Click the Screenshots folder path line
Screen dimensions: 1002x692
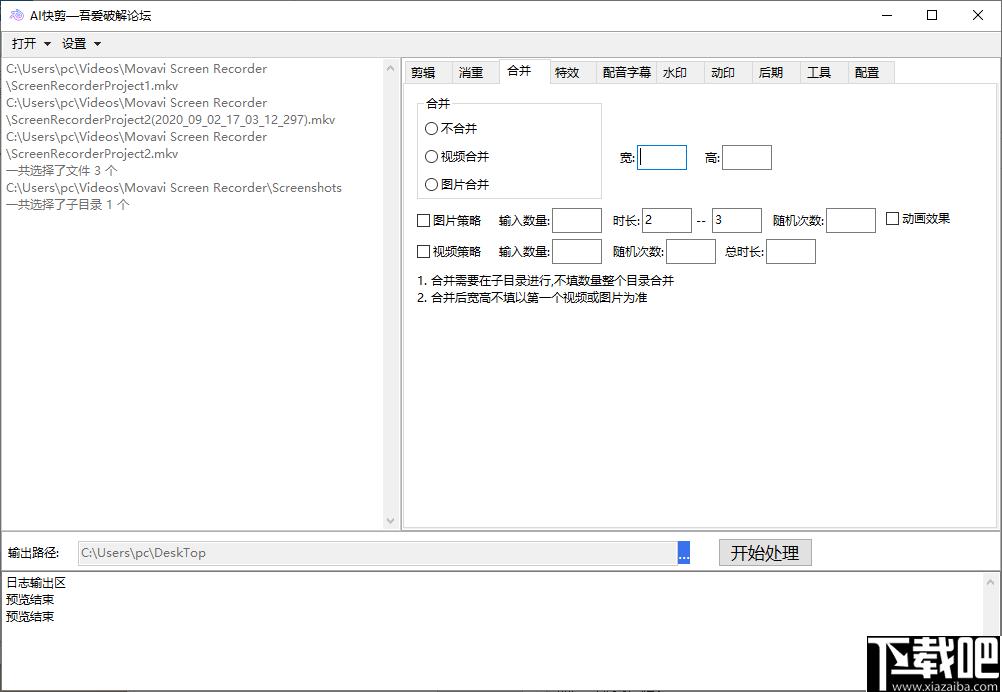point(174,188)
